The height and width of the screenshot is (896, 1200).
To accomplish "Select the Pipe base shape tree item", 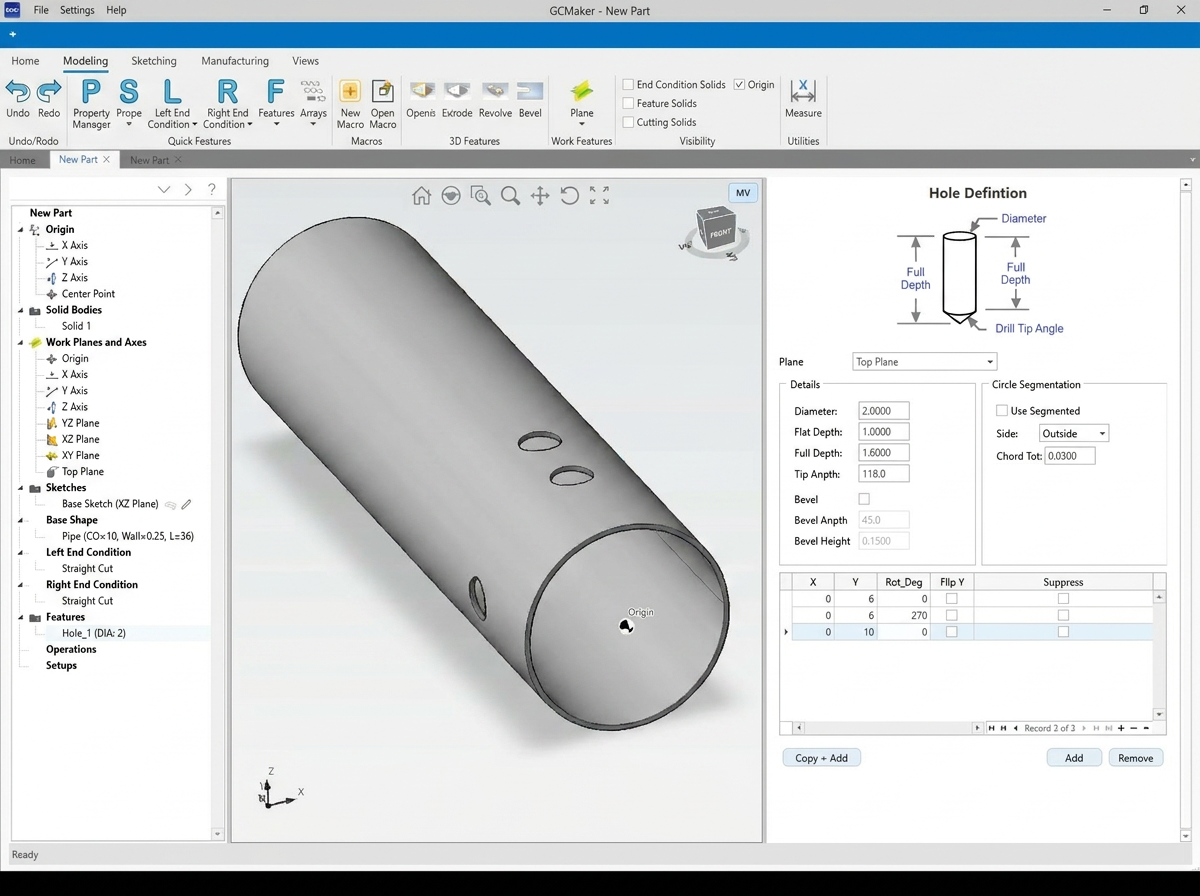I will click(127, 536).
